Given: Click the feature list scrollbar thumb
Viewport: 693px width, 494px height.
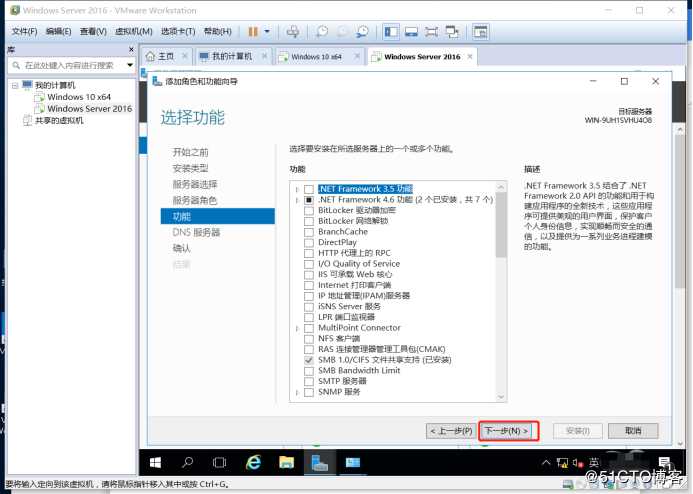Looking at the screenshot, I should click(x=501, y=224).
